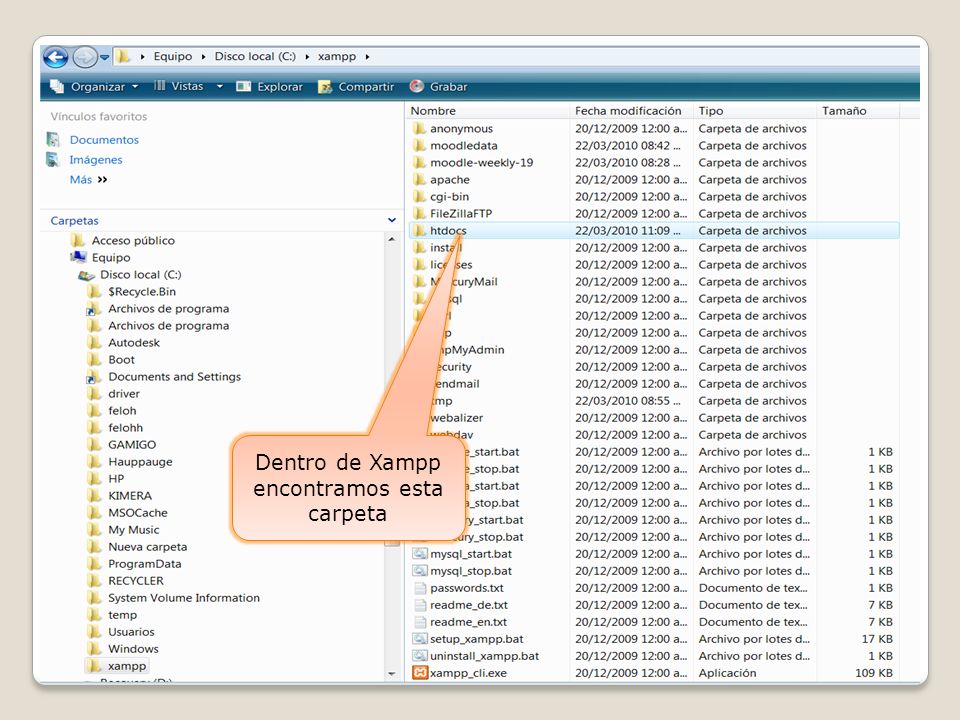Select the mysql_stop.bat file icon
This screenshot has height=720, width=960.
[x=419, y=571]
